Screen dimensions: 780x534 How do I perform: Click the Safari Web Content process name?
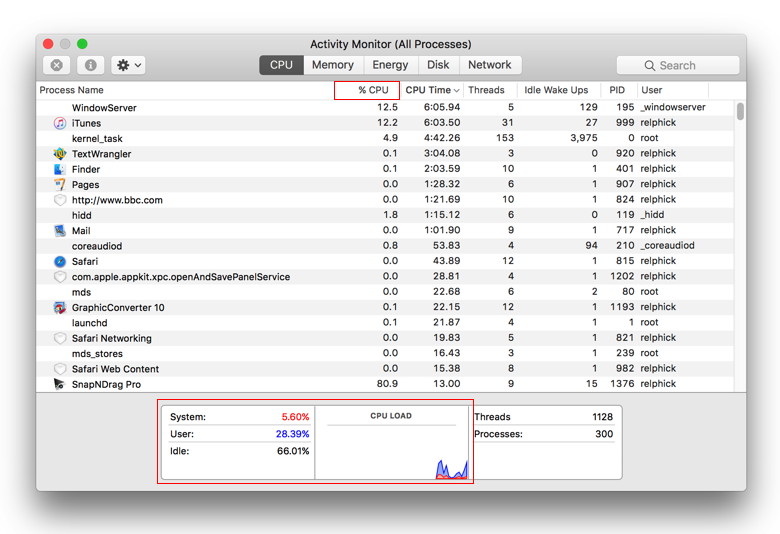coord(115,369)
